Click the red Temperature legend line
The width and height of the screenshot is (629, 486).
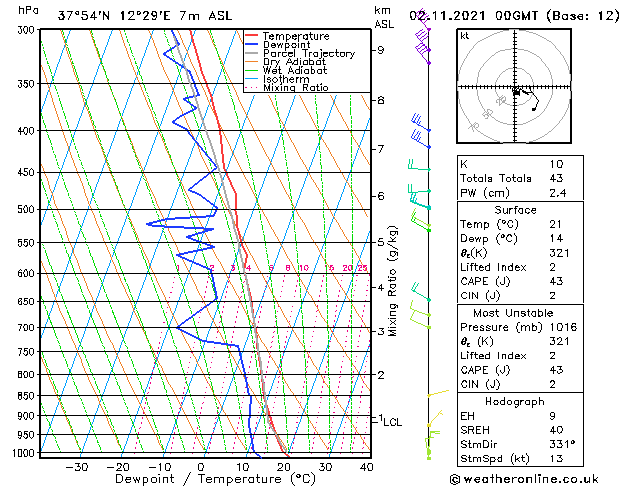tap(252, 36)
